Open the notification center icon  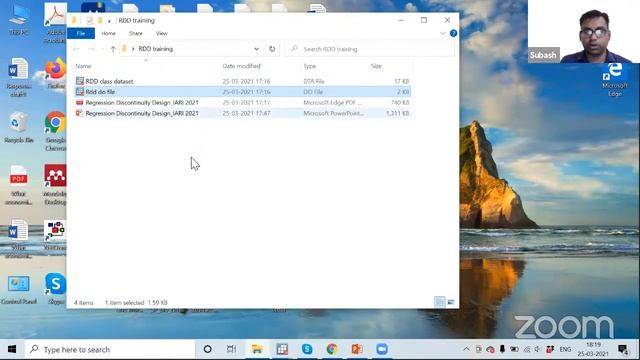point(623,349)
